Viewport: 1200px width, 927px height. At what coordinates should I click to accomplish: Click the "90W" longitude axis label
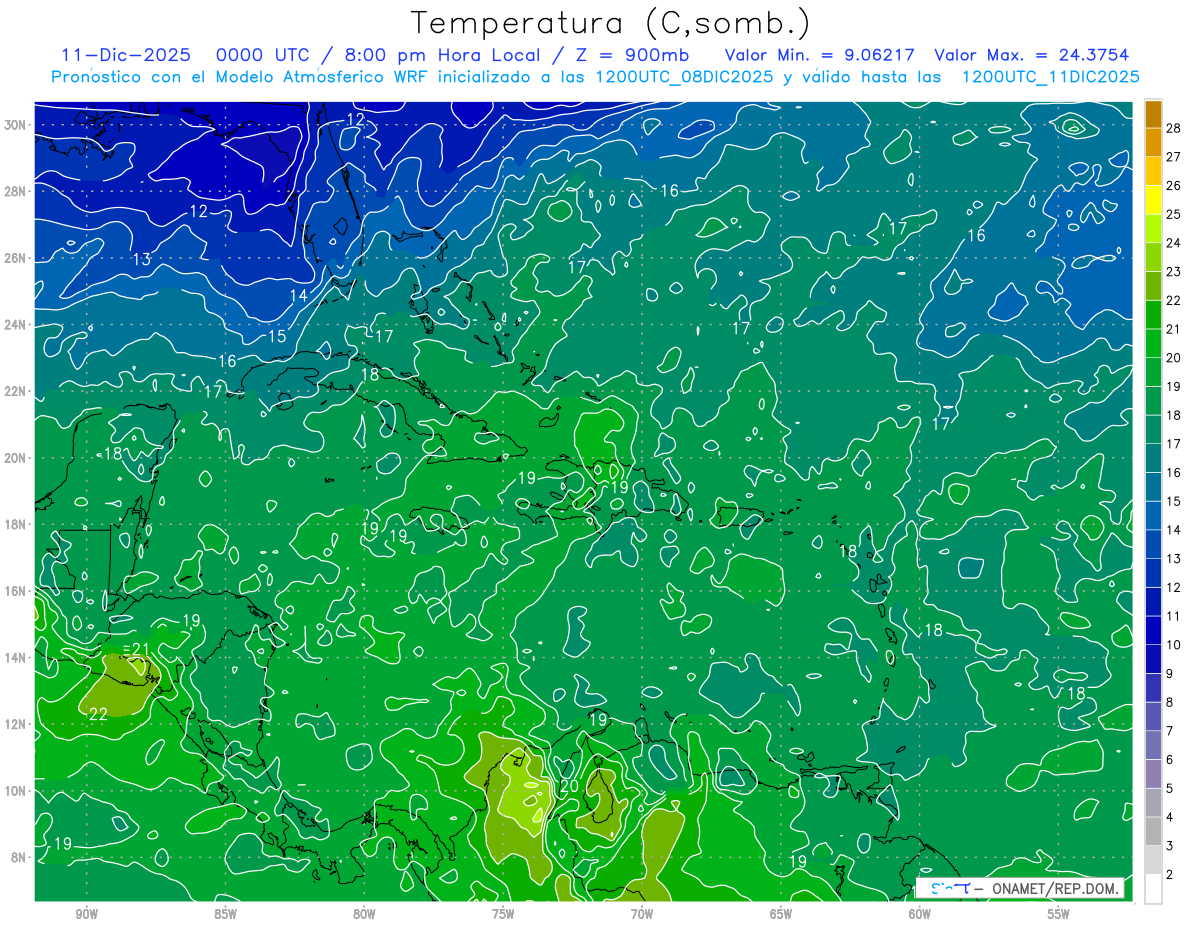86,914
